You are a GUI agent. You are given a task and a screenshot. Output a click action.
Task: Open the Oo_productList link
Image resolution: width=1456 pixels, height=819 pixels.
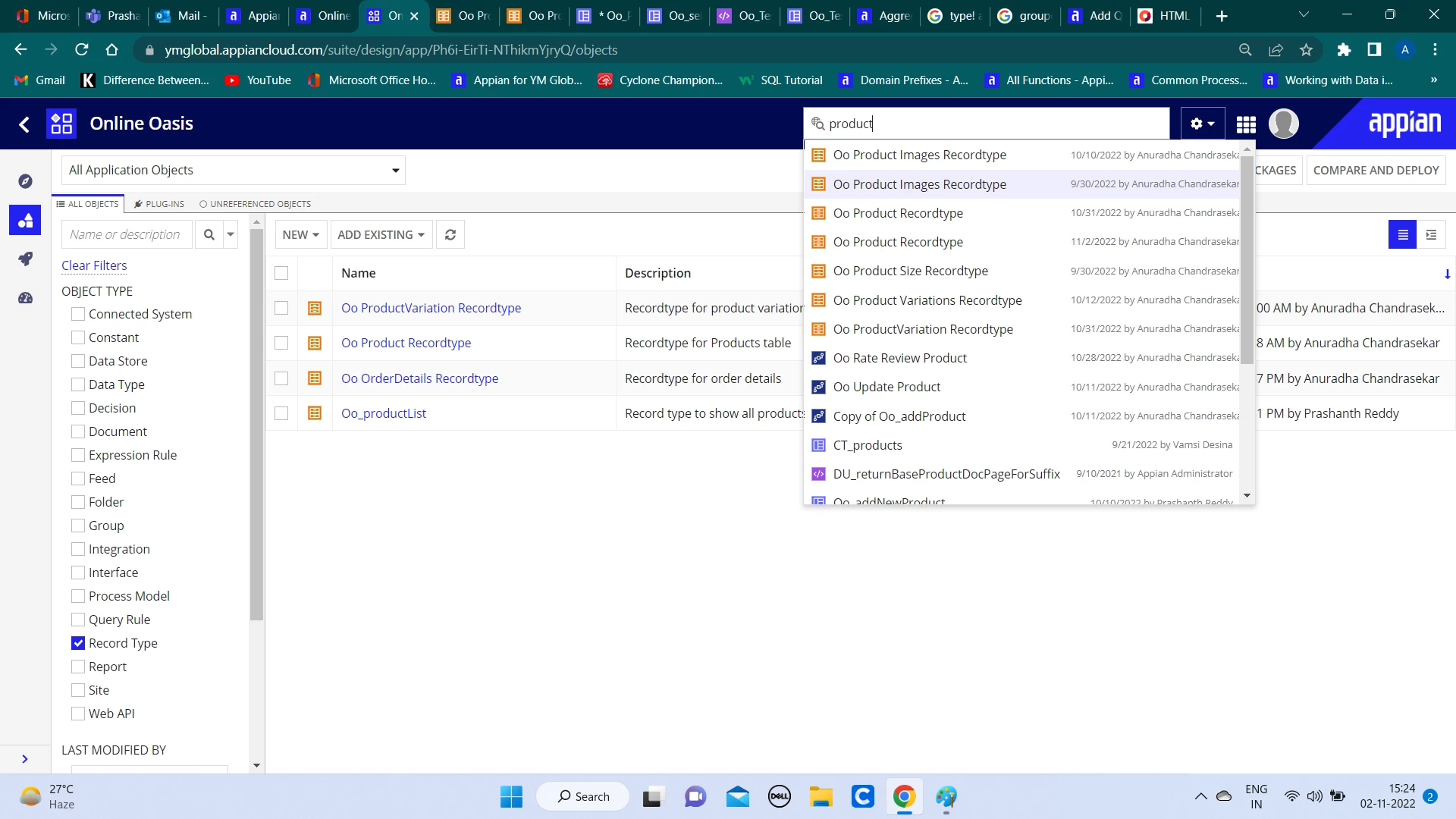384,413
